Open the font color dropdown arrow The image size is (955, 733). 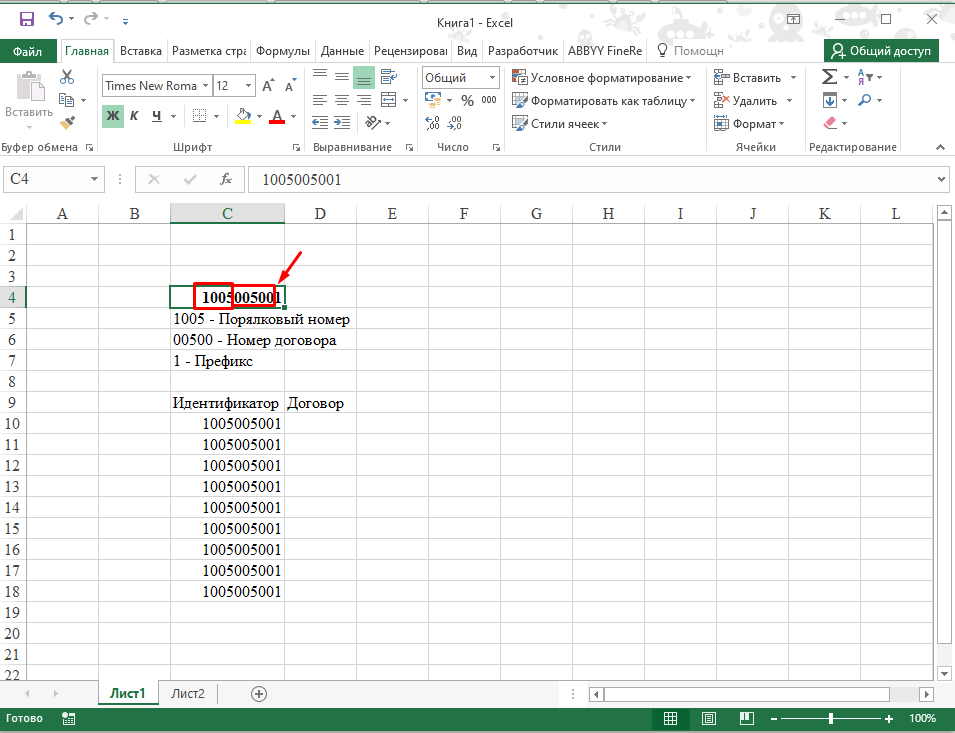[294, 116]
